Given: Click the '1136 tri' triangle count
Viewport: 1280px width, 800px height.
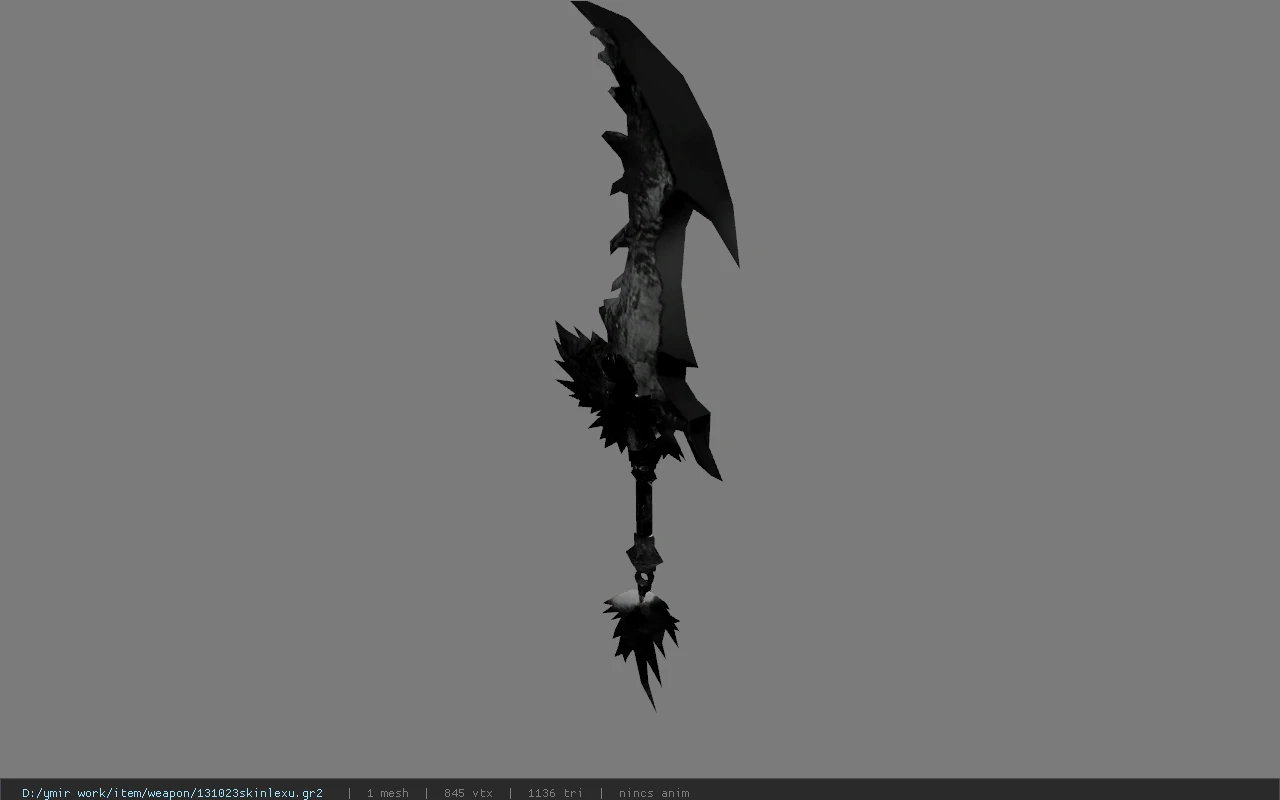Looking at the screenshot, I should coord(555,793).
